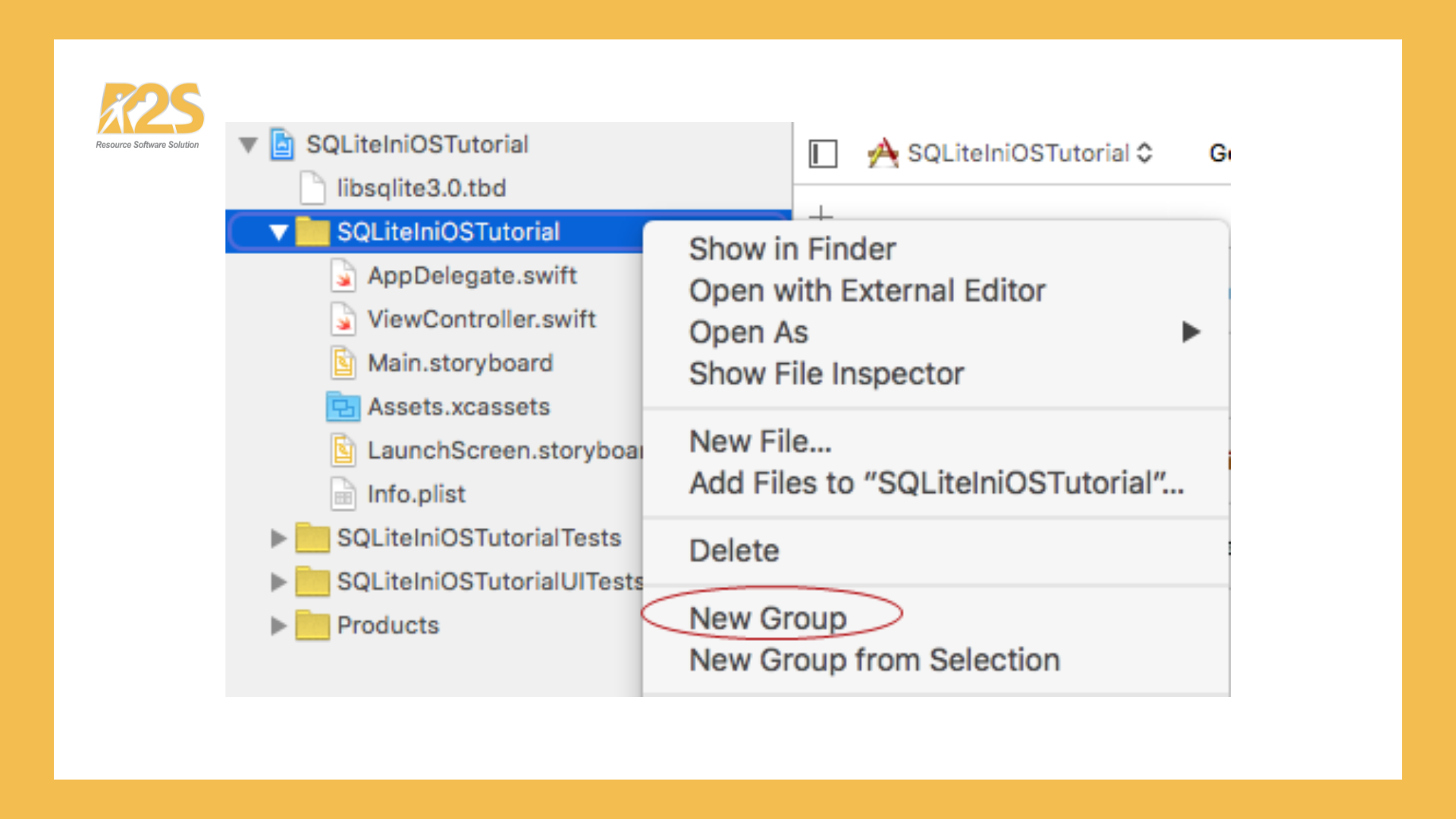
Task: Click Add Files to "SQLiteIniOSTutorial"
Action: click(x=937, y=483)
